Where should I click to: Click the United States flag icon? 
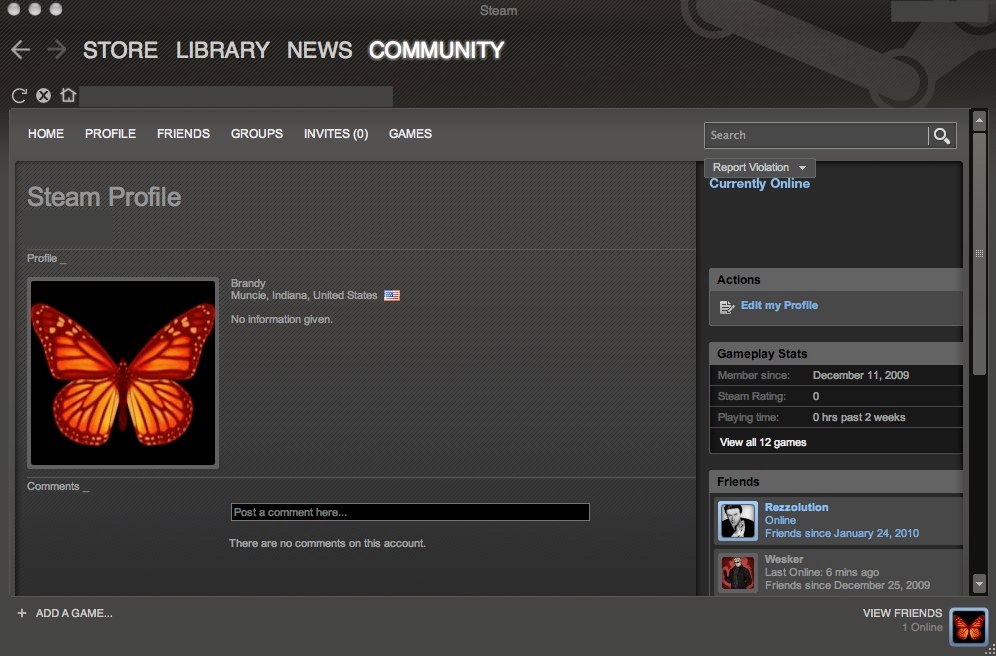[x=392, y=295]
